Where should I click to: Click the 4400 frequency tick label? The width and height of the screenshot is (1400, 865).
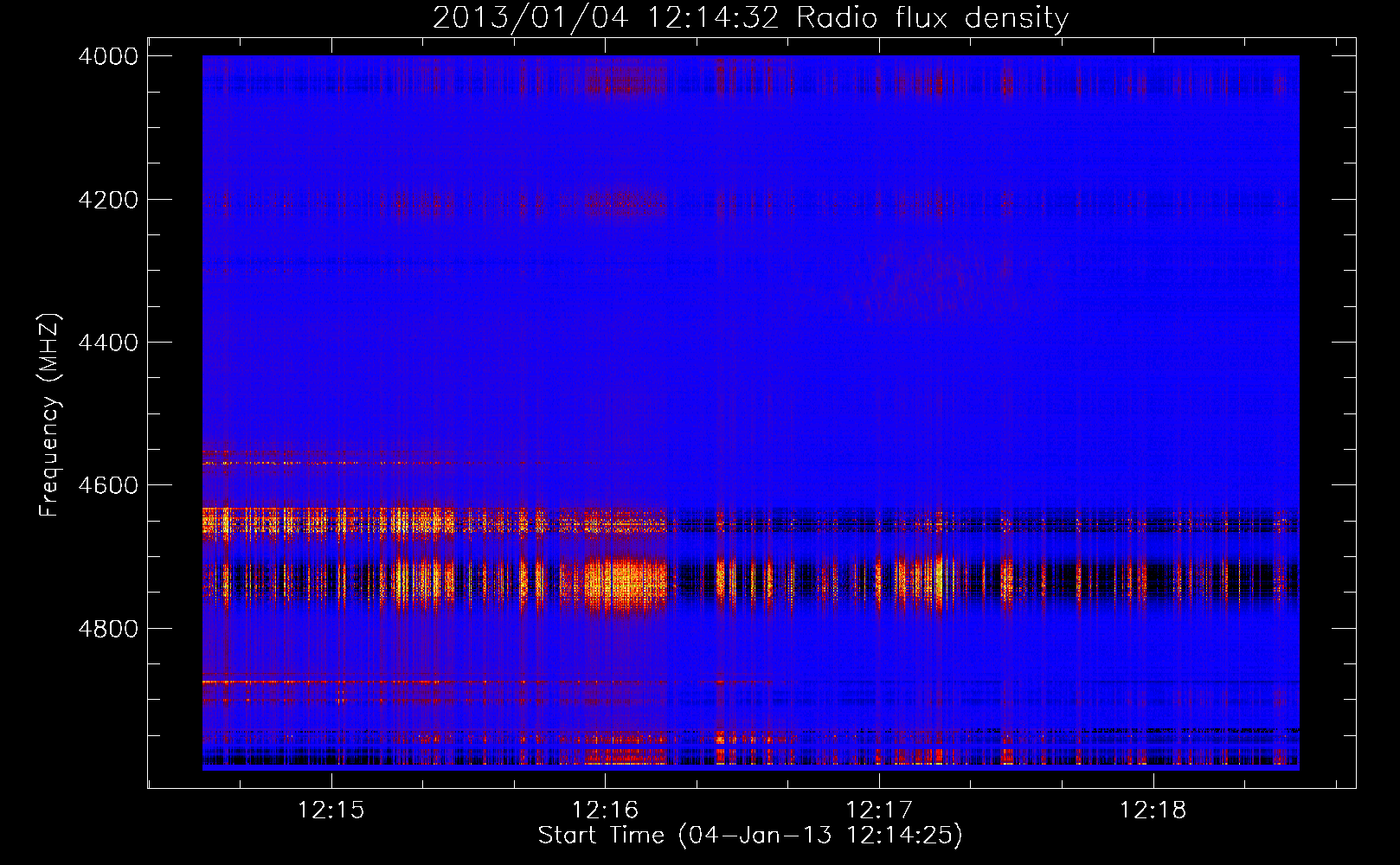[x=108, y=343]
